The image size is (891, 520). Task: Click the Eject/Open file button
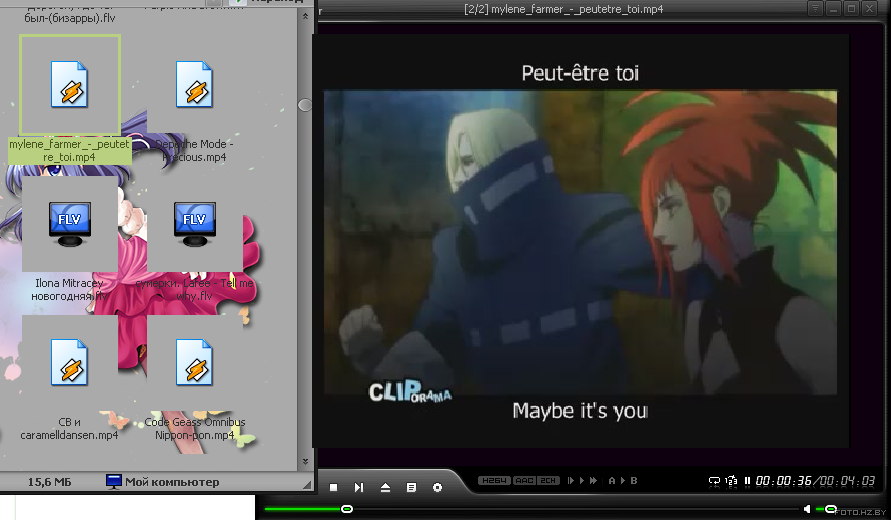point(385,488)
